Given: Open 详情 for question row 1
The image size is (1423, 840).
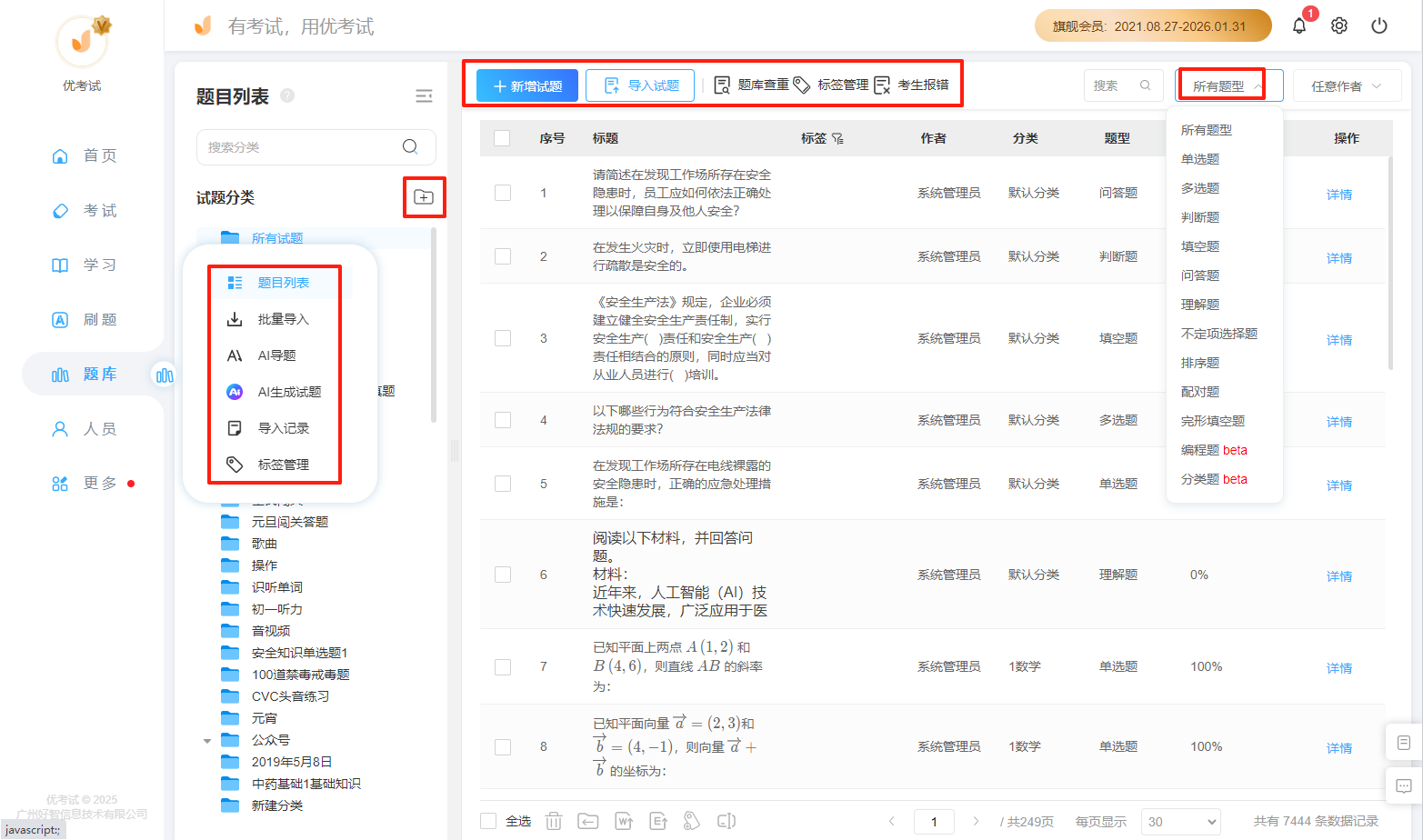Looking at the screenshot, I should pos(1338,195).
